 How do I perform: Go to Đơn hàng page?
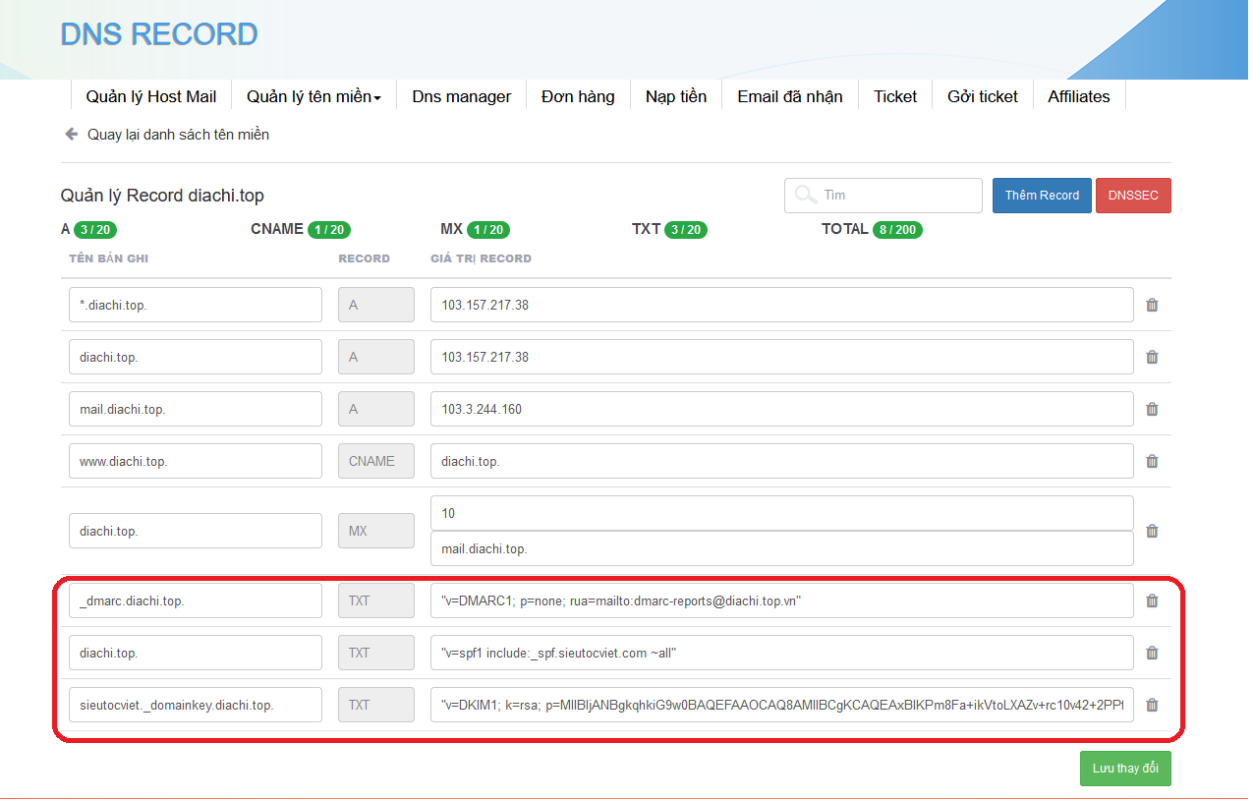[578, 97]
